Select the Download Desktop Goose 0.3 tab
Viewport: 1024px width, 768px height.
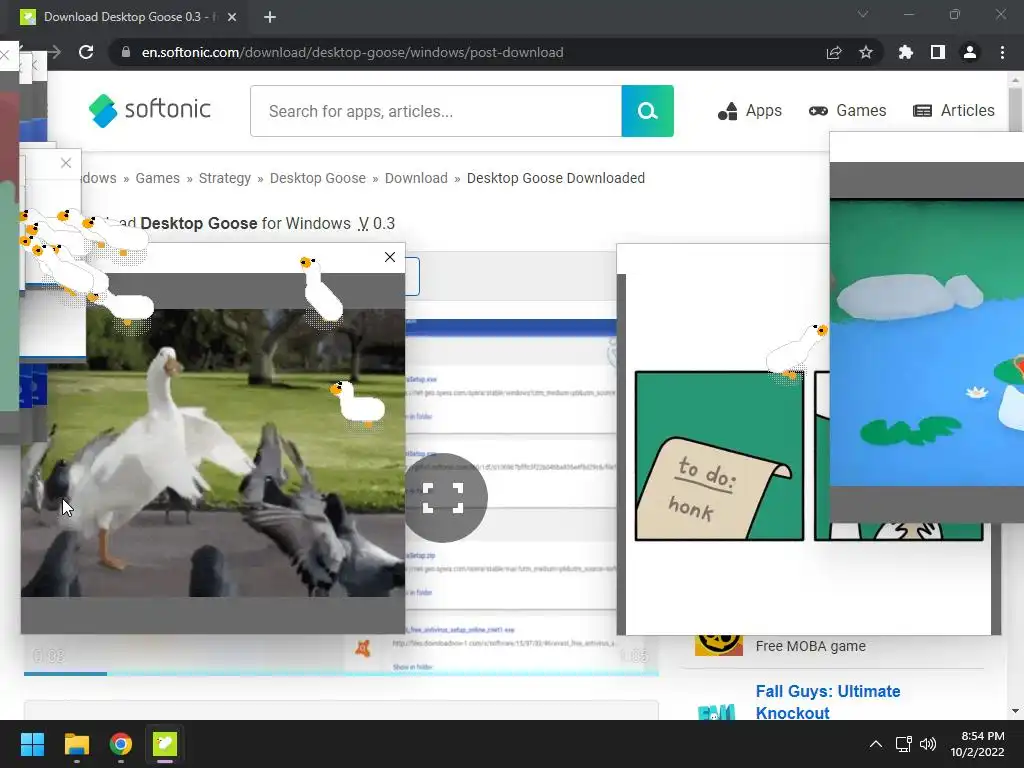[124, 17]
